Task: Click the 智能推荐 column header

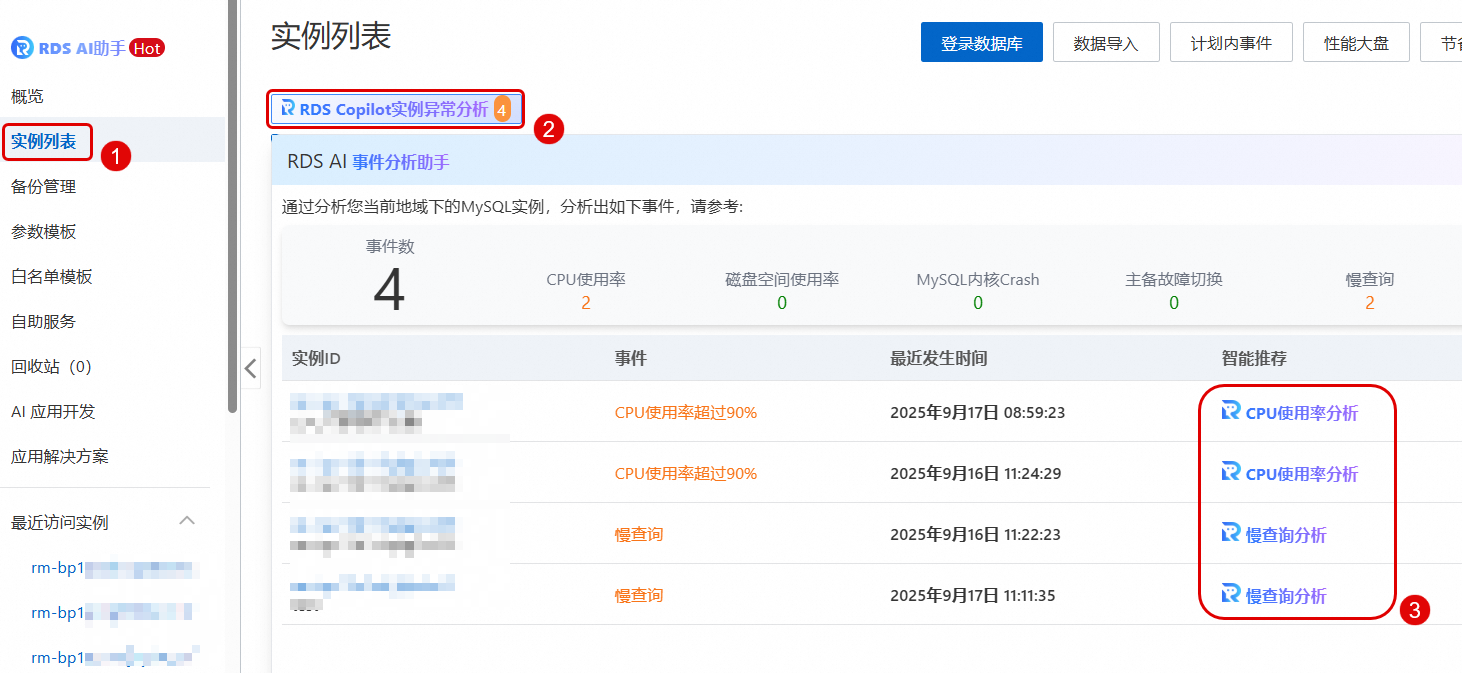Action: click(1254, 358)
